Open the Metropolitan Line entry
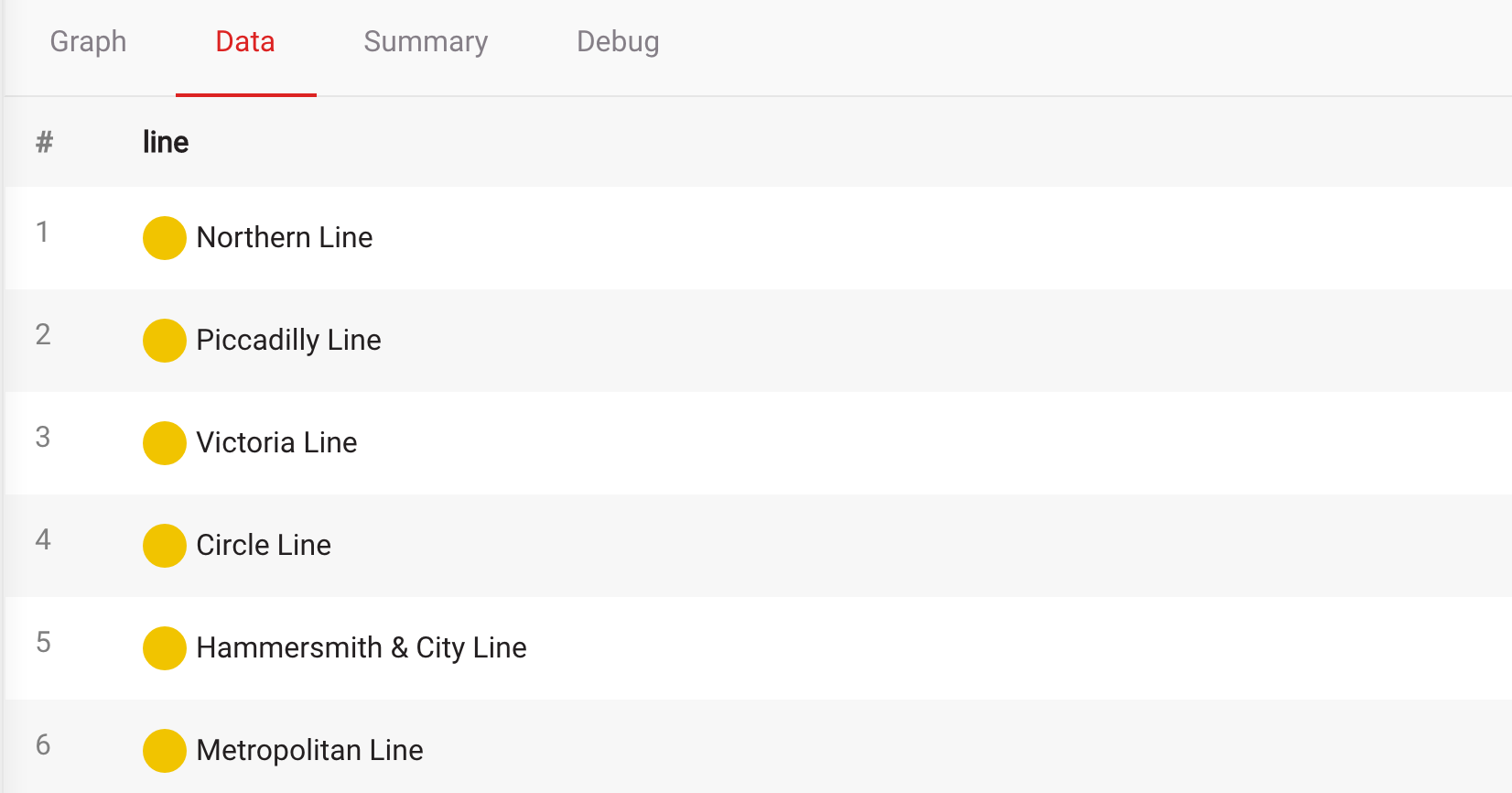This screenshot has width=1512, height=793. pos(309,751)
